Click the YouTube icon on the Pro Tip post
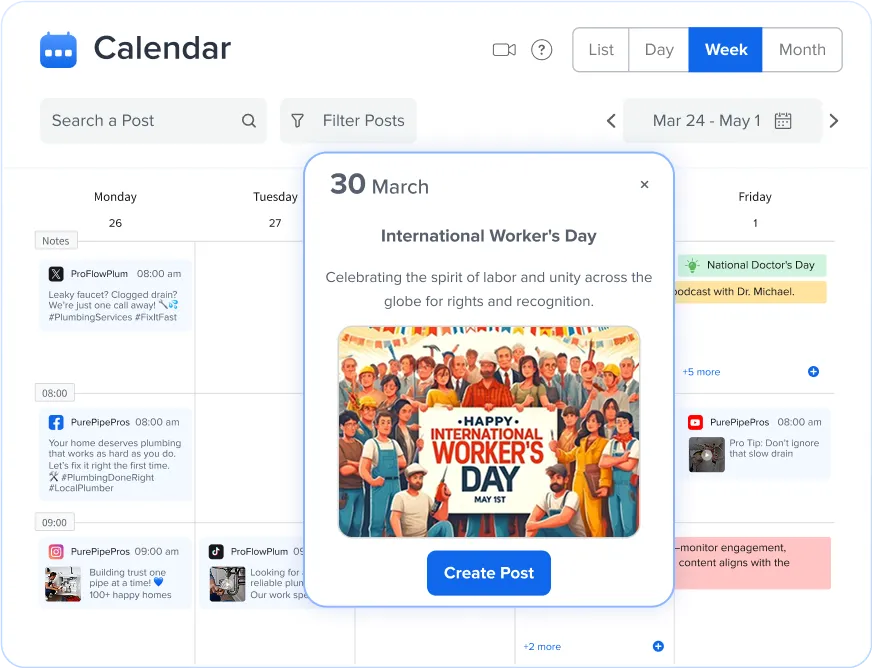 (x=697, y=422)
